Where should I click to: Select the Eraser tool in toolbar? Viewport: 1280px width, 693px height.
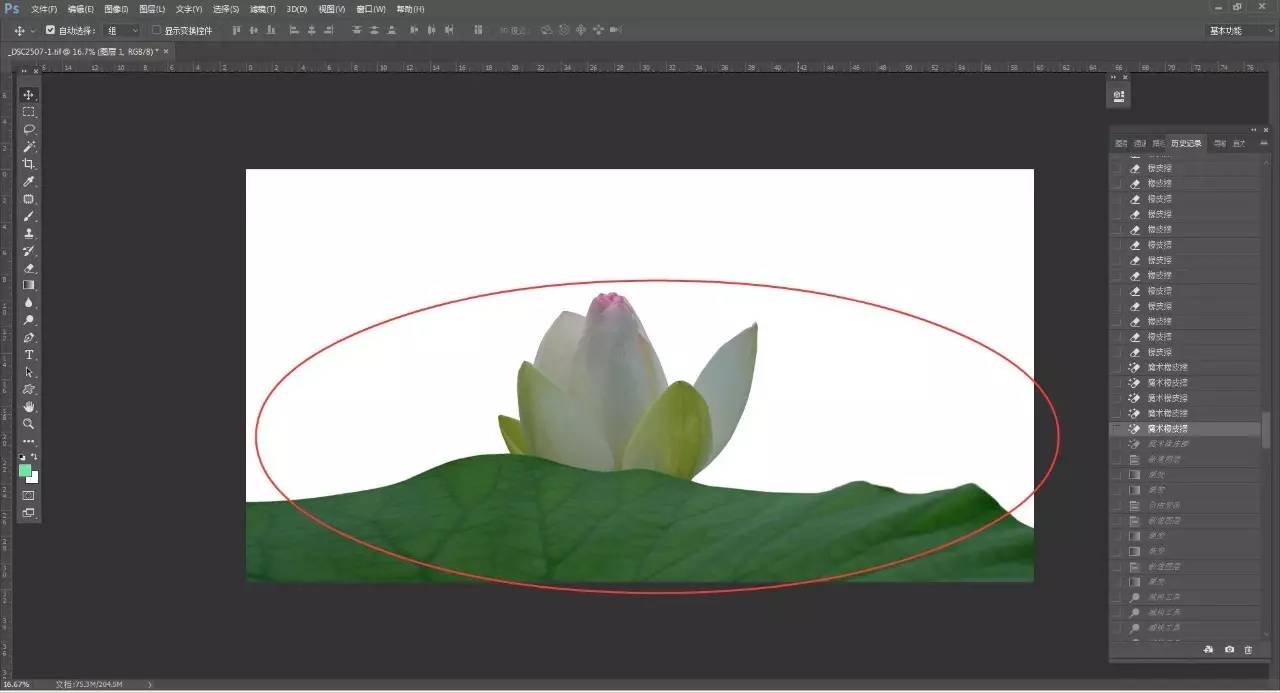click(x=29, y=268)
